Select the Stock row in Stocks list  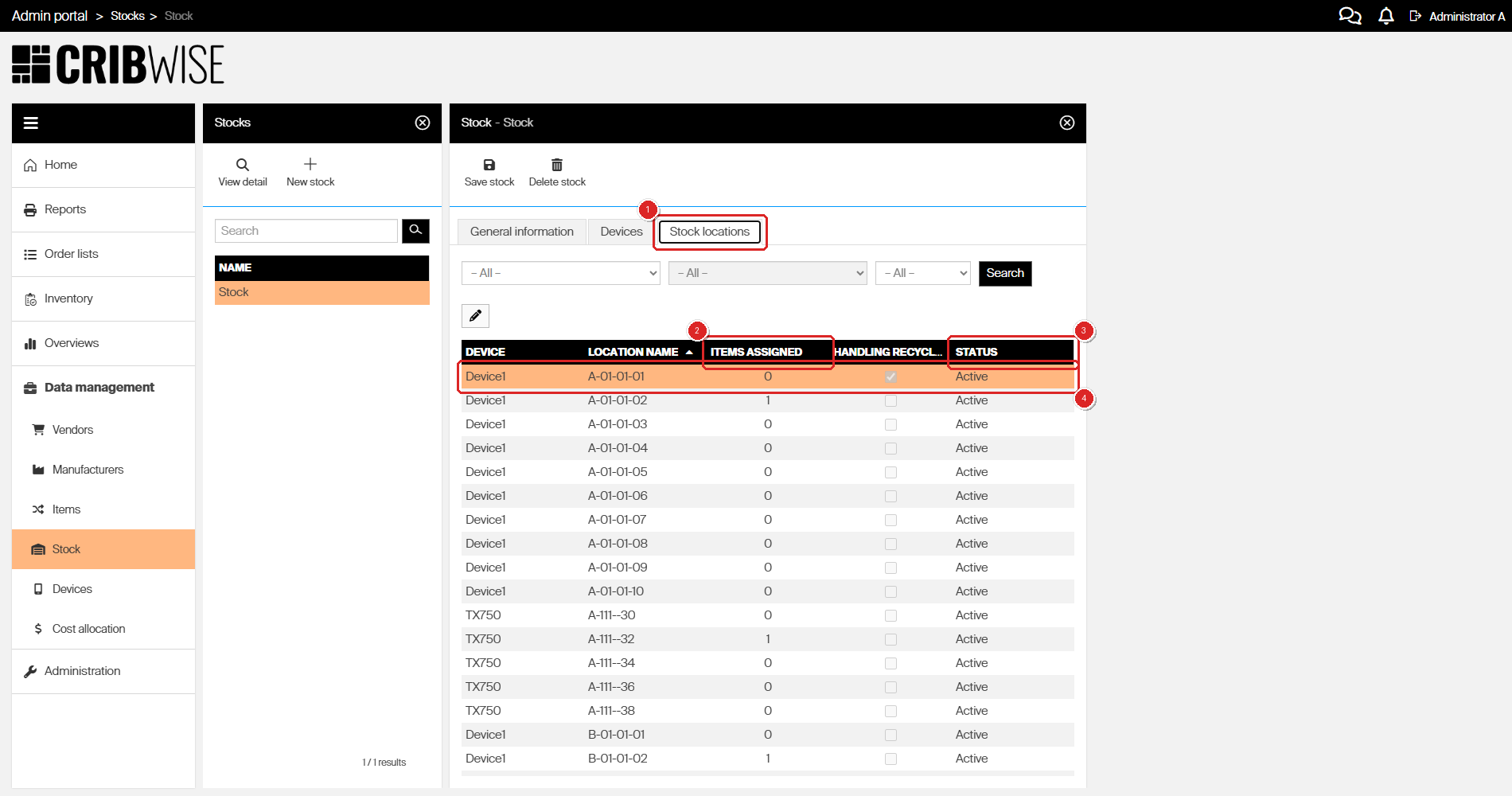(x=322, y=292)
